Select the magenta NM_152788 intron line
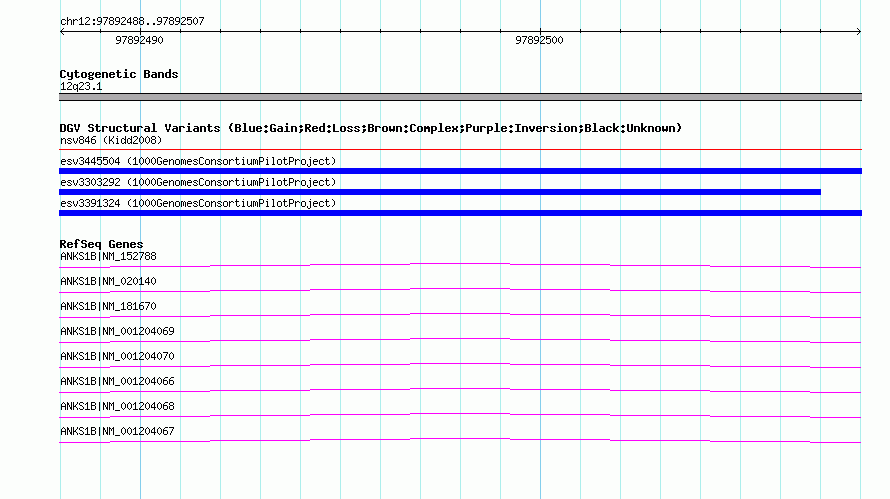 [x=460, y=265]
